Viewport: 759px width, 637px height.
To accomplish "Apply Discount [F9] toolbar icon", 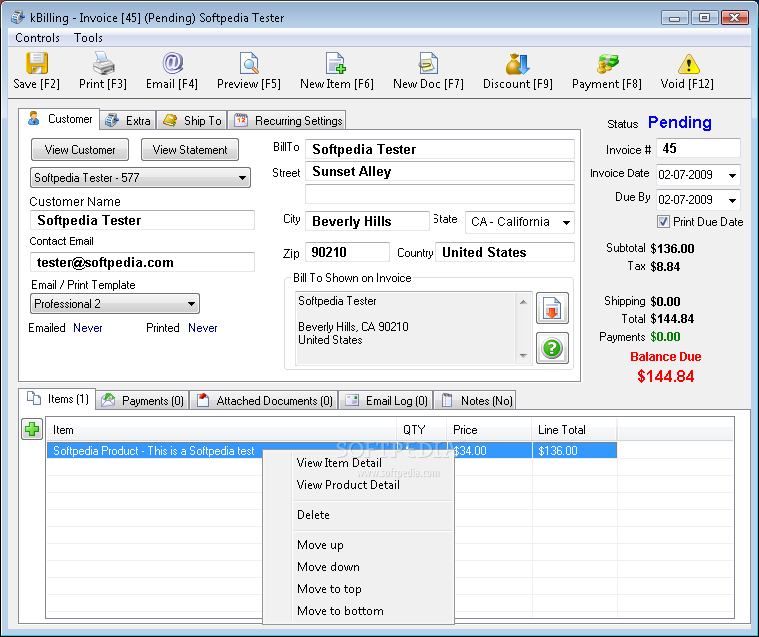I will click(x=517, y=63).
